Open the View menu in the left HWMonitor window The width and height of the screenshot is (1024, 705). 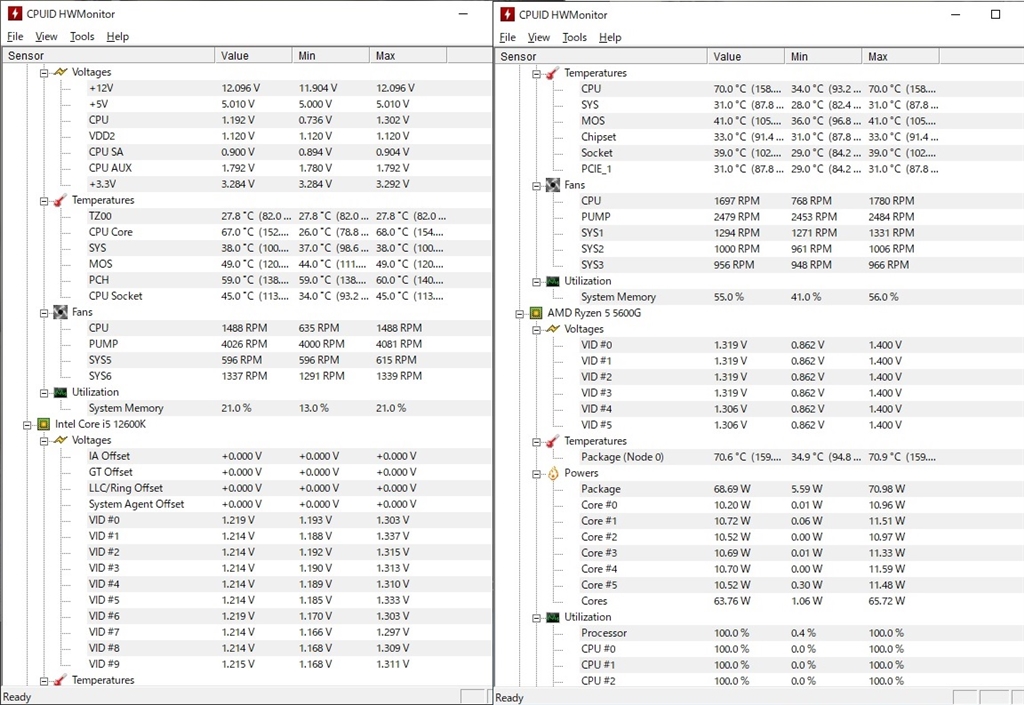coord(46,37)
